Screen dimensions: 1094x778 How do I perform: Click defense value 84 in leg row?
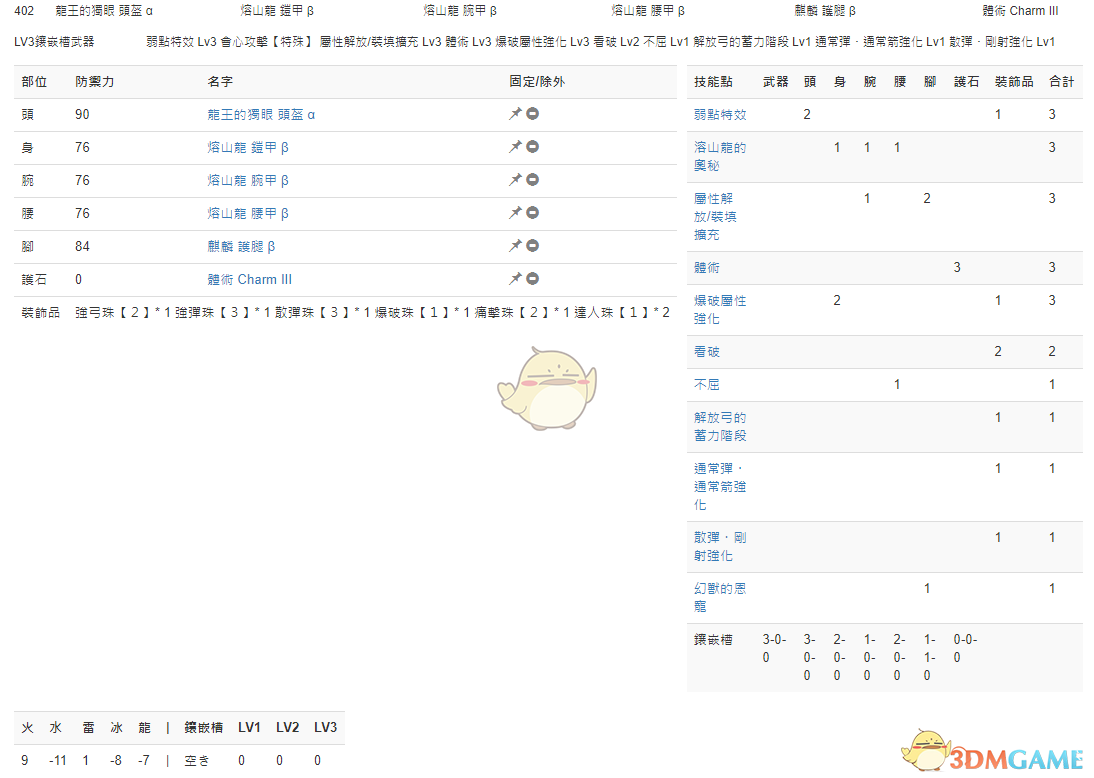click(x=82, y=246)
